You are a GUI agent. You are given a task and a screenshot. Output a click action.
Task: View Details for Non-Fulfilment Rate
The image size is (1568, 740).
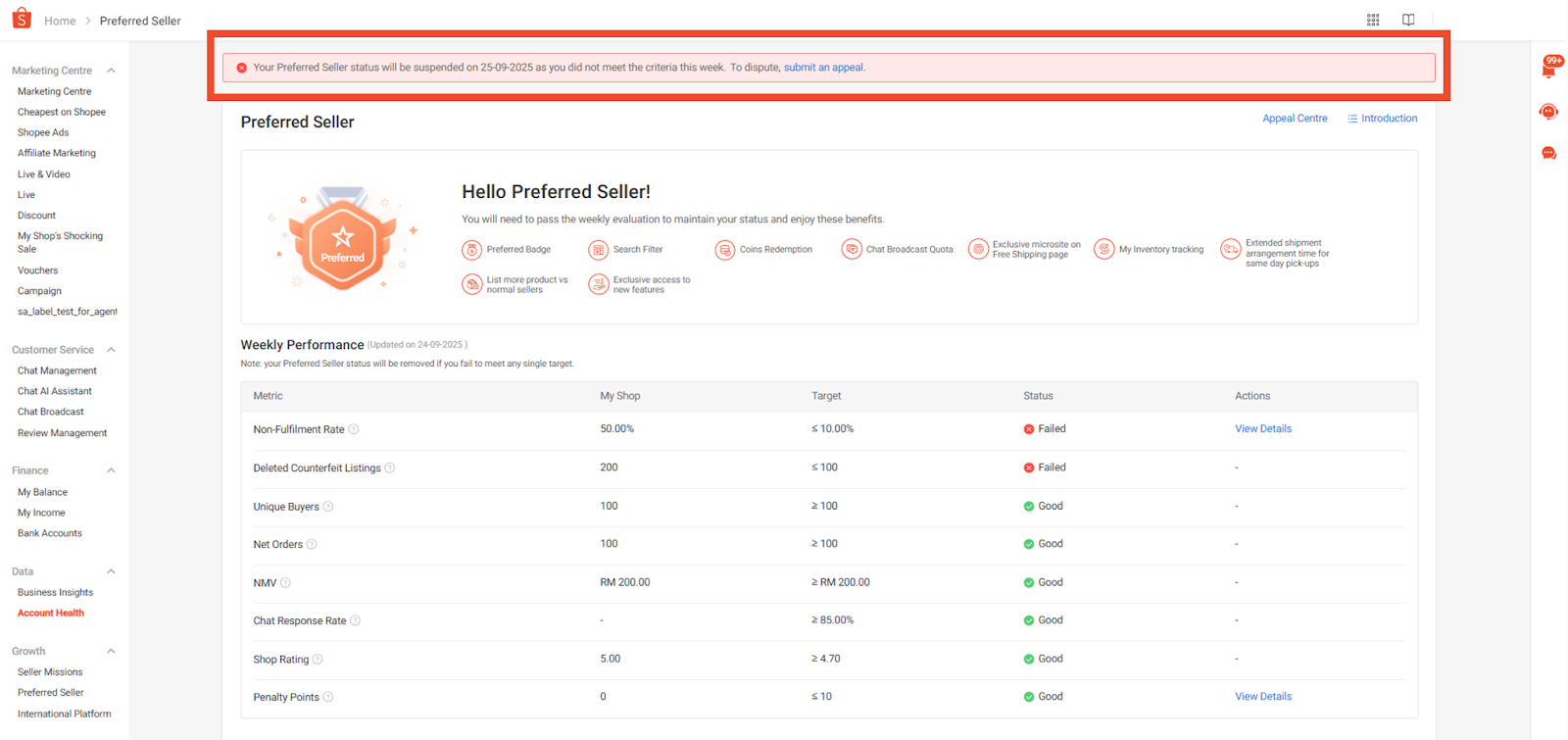(1262, 429)
